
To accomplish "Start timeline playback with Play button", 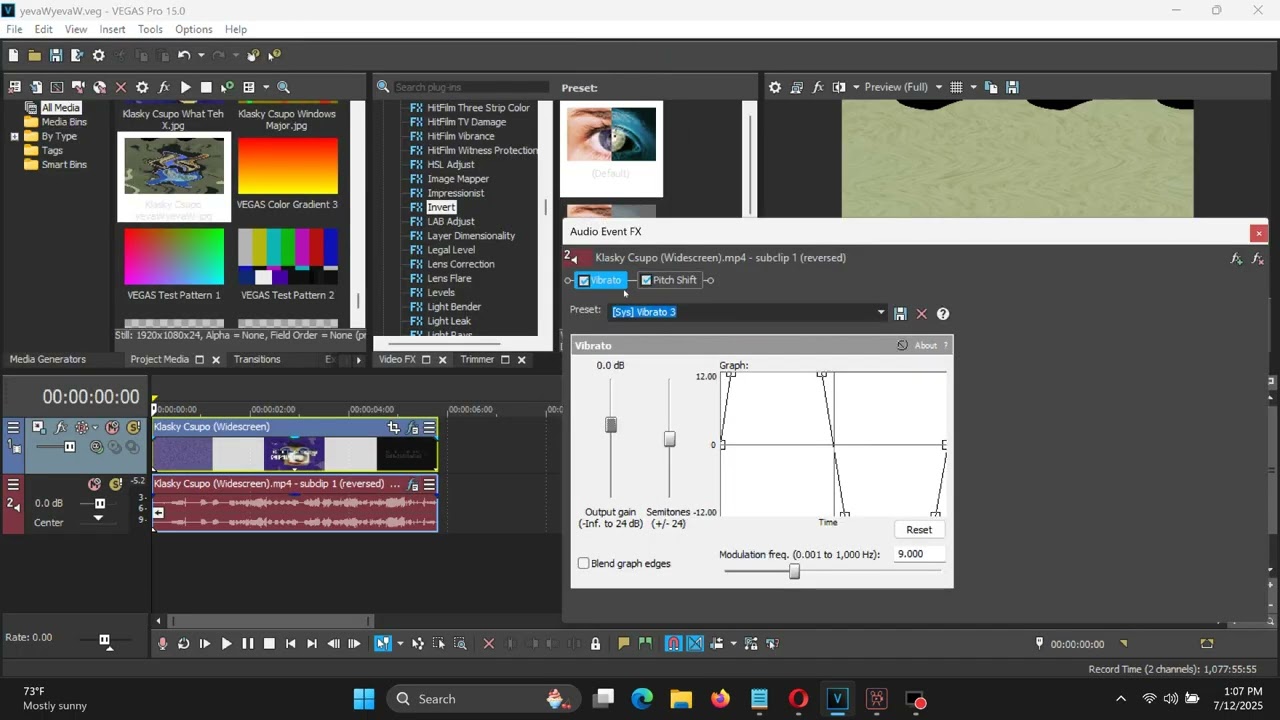I will [226, 644].
